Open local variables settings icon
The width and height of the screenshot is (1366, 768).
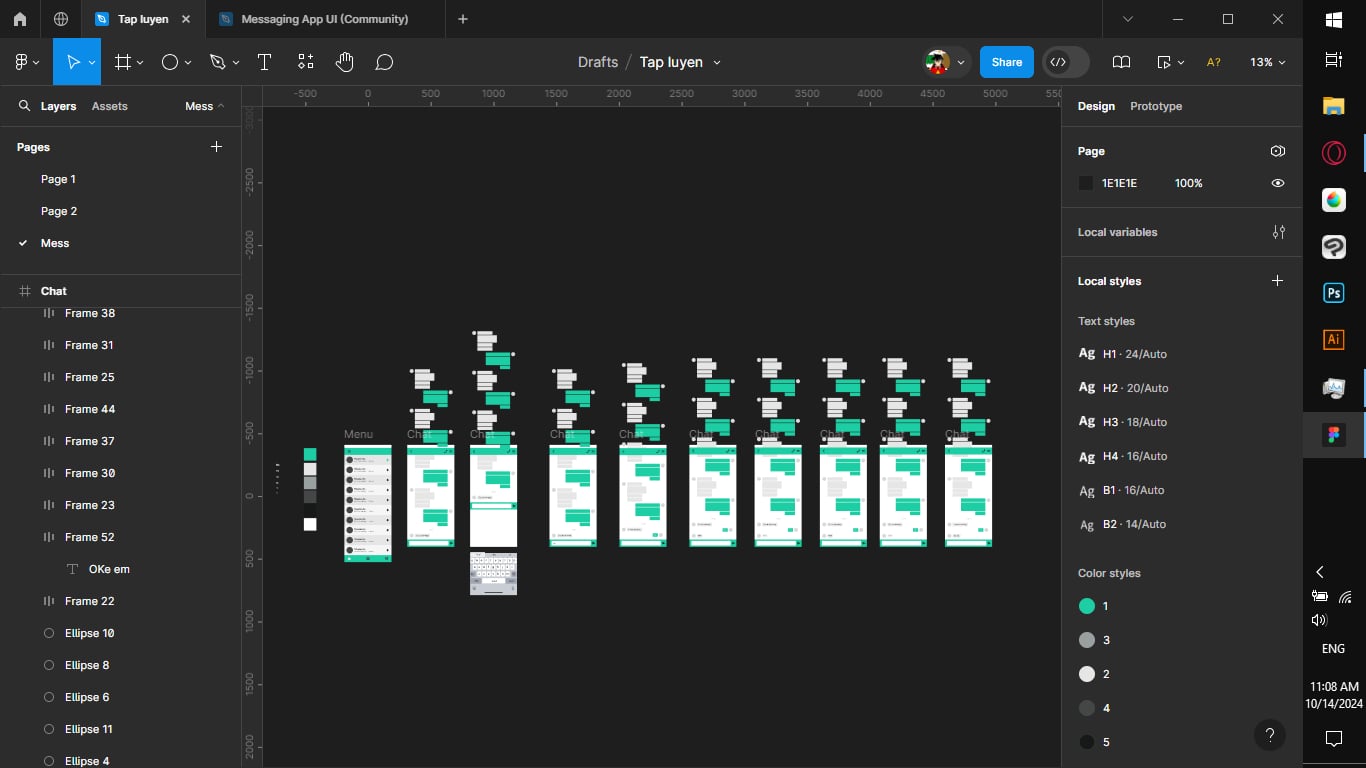[x=1278, y=232]
